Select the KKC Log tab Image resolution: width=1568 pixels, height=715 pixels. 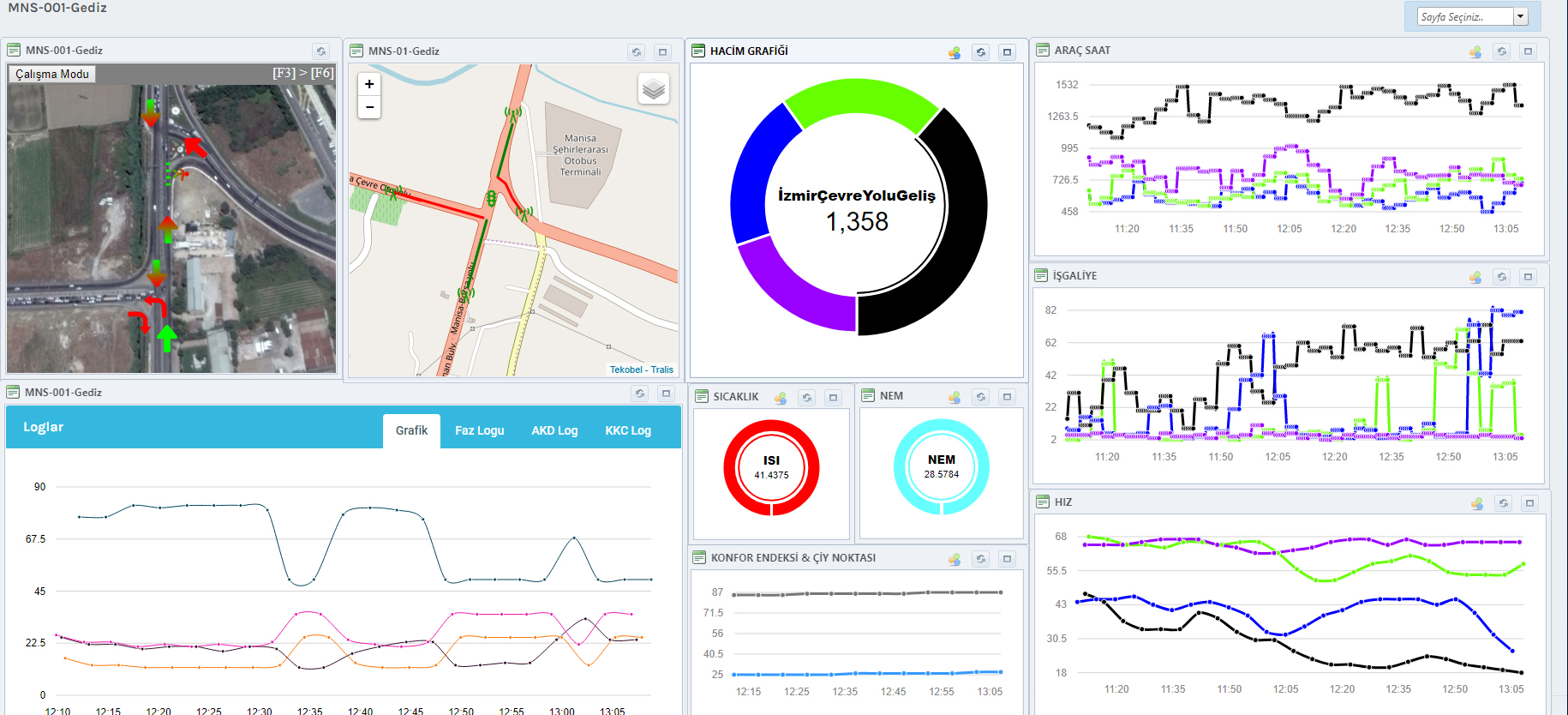(628, 430)
